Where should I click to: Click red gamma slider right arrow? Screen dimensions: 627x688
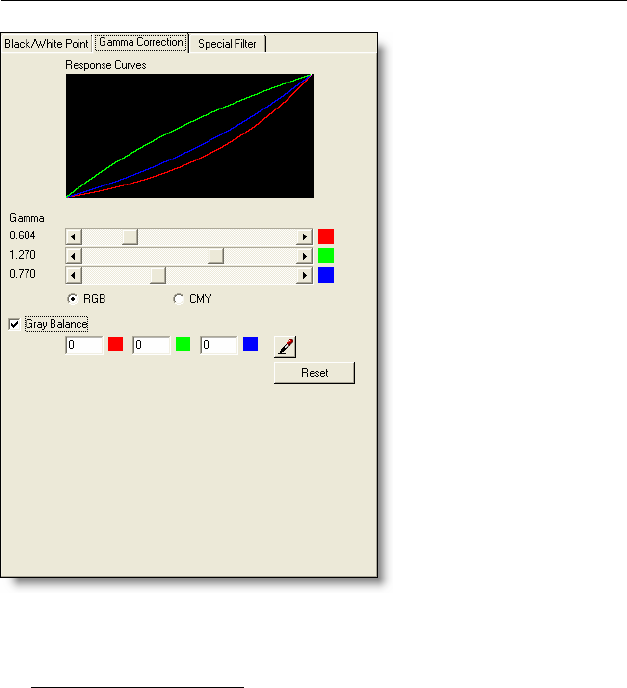[305, 237]
